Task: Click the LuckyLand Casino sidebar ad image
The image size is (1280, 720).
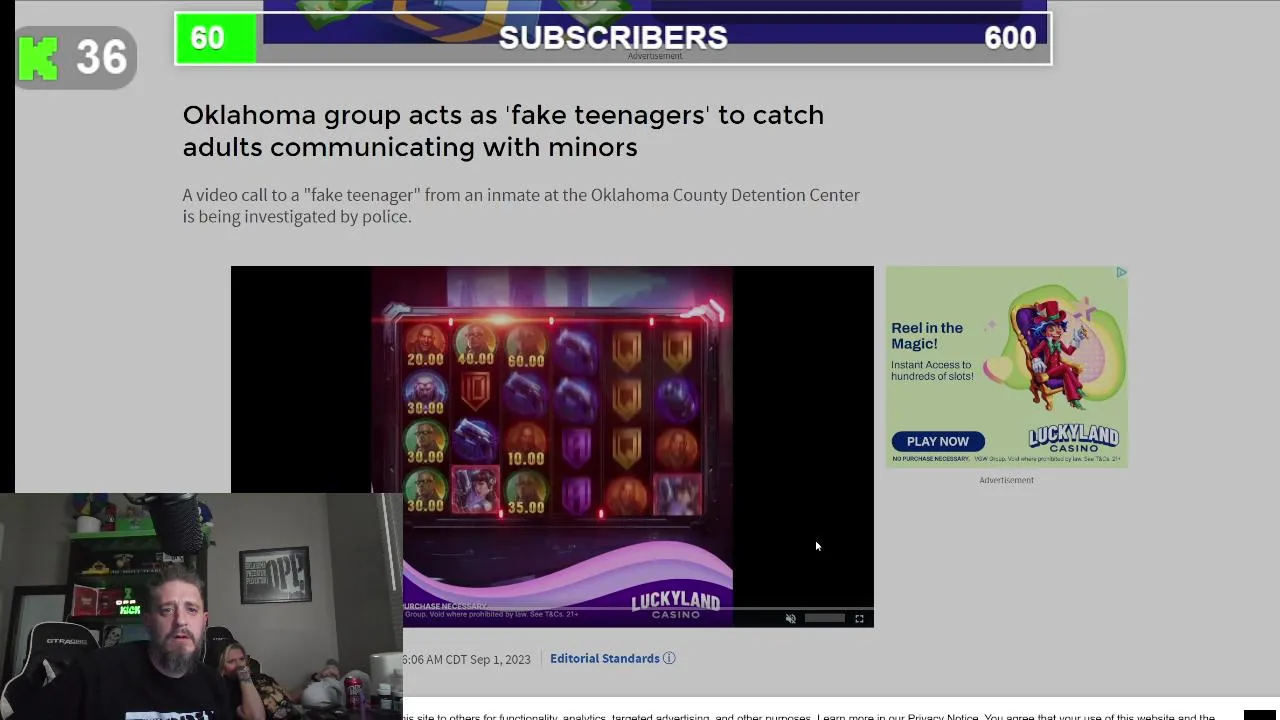Action: click(x=1007, y=367)
